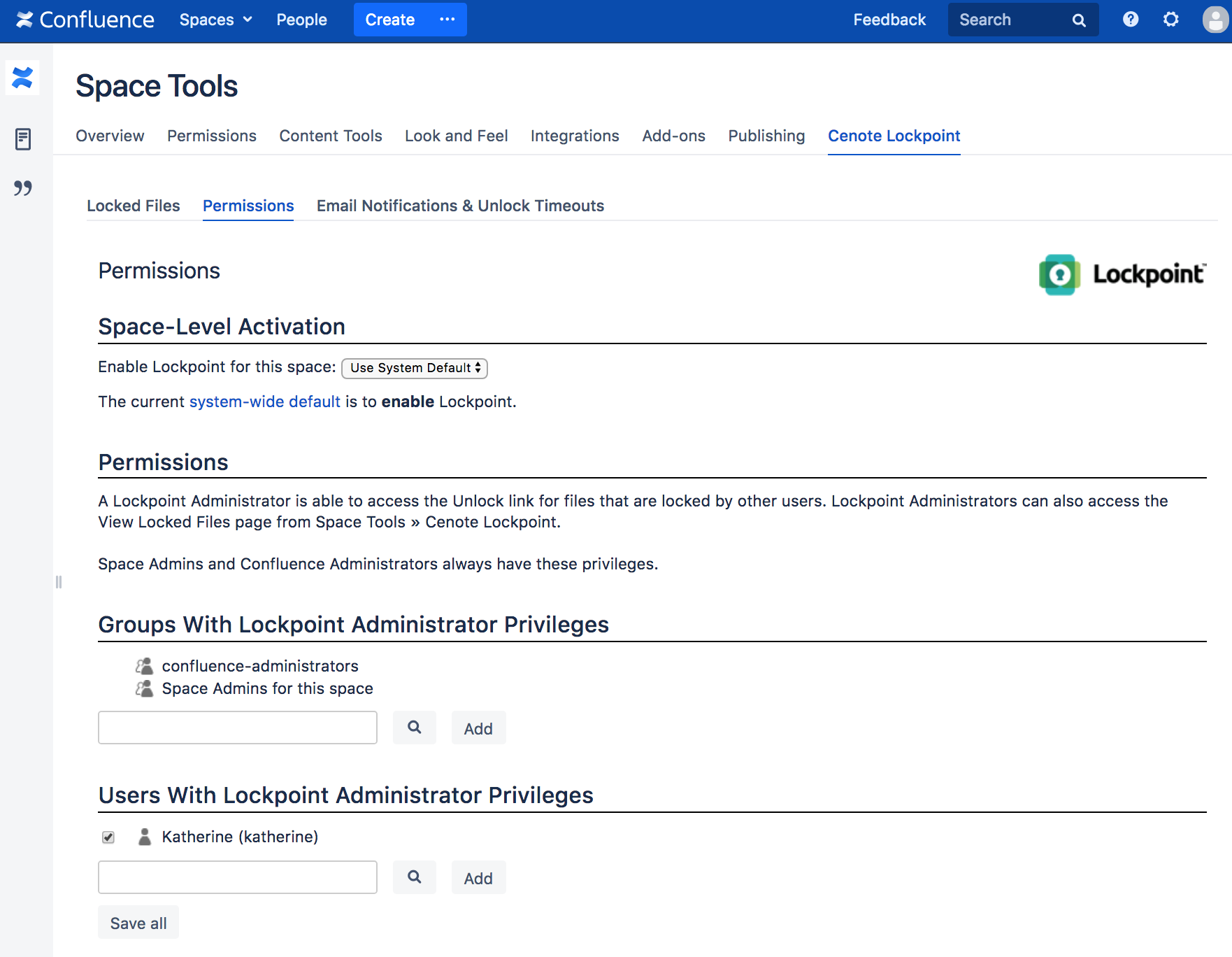Click the Space Tools page heading
Screen dimensions: 1232x957
coord(157,85)
